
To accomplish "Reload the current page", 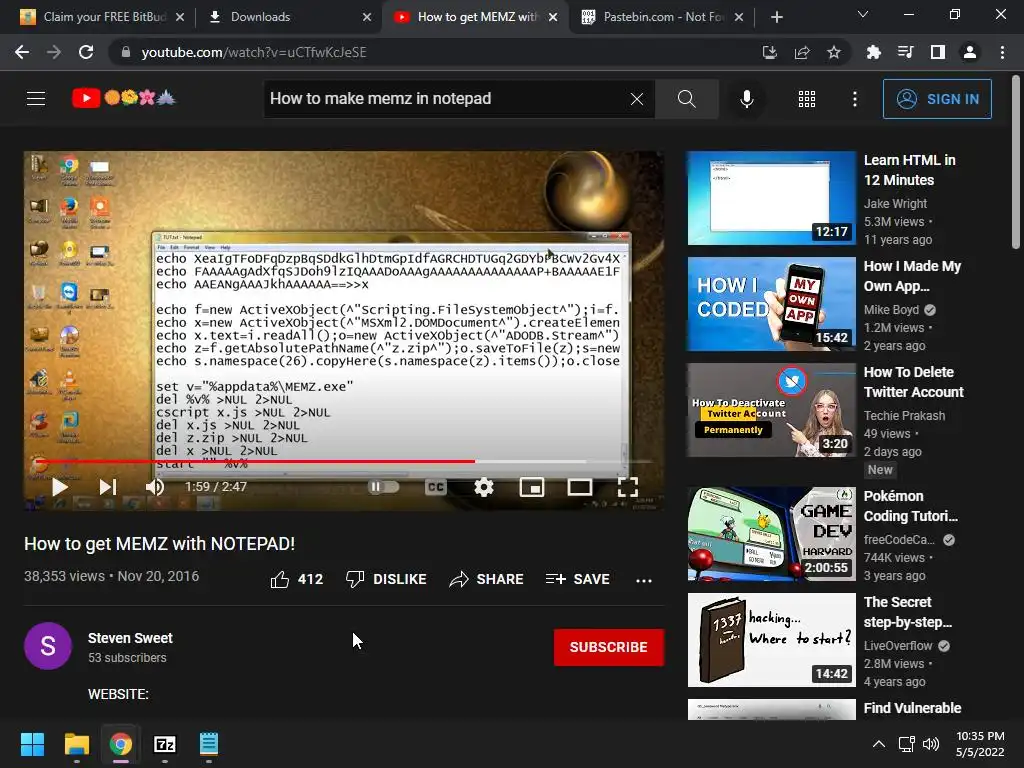I will 86,52.
